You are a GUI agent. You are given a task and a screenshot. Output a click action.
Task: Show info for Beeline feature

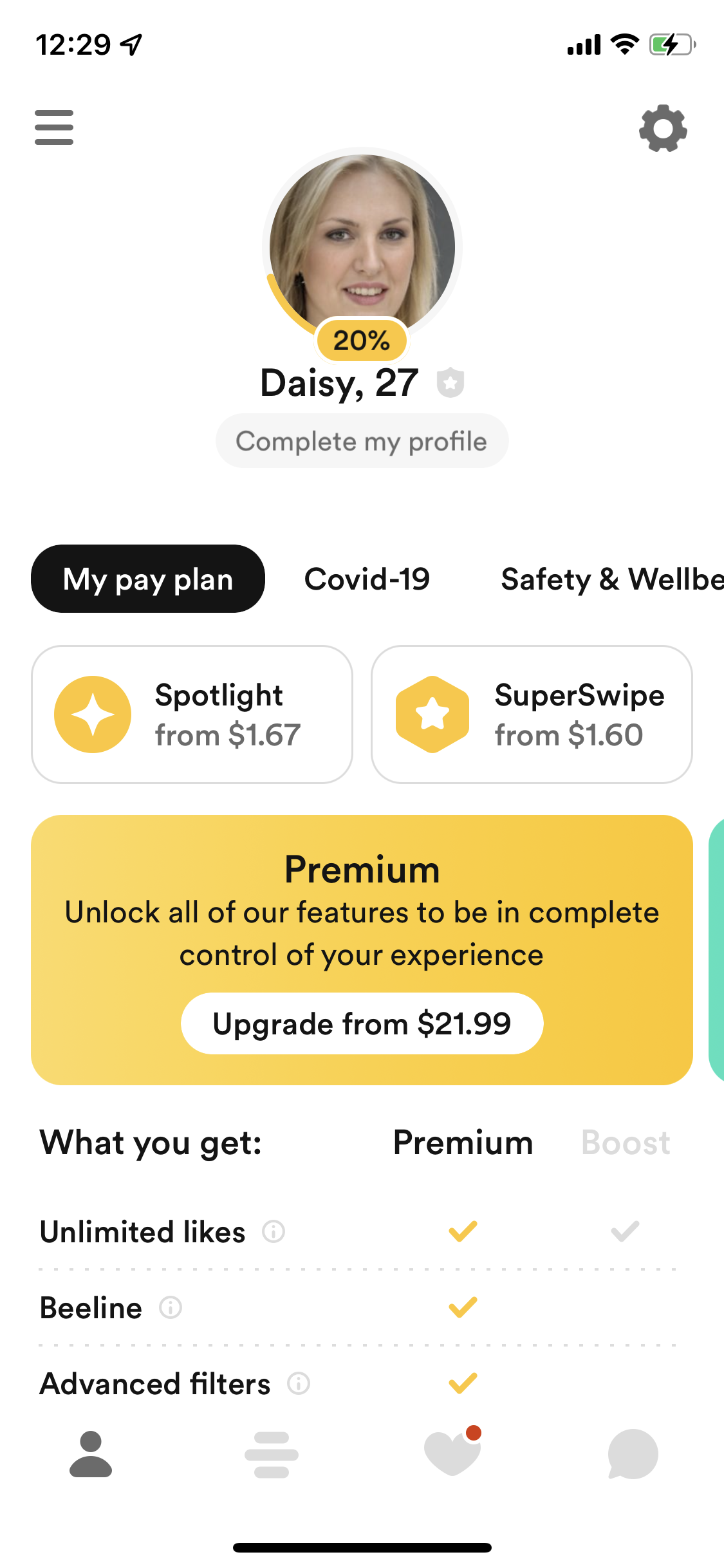(x=171, y=1308)
